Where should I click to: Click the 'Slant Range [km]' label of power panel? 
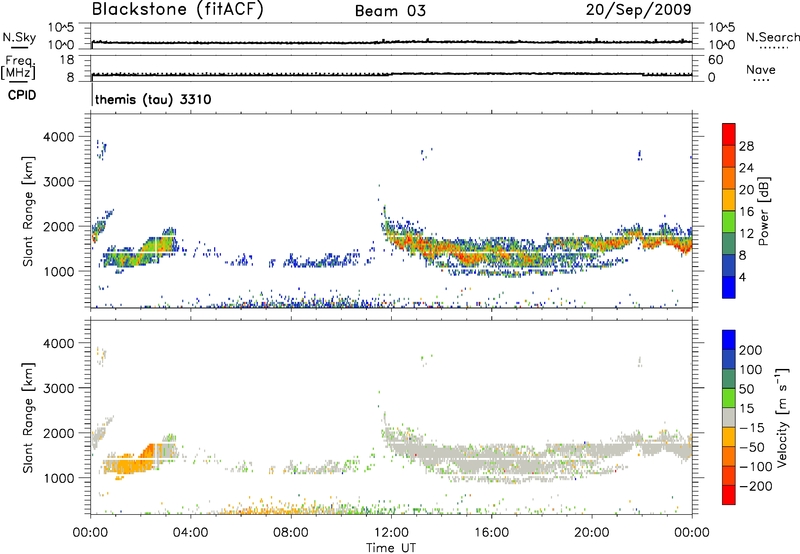(28, 211)
